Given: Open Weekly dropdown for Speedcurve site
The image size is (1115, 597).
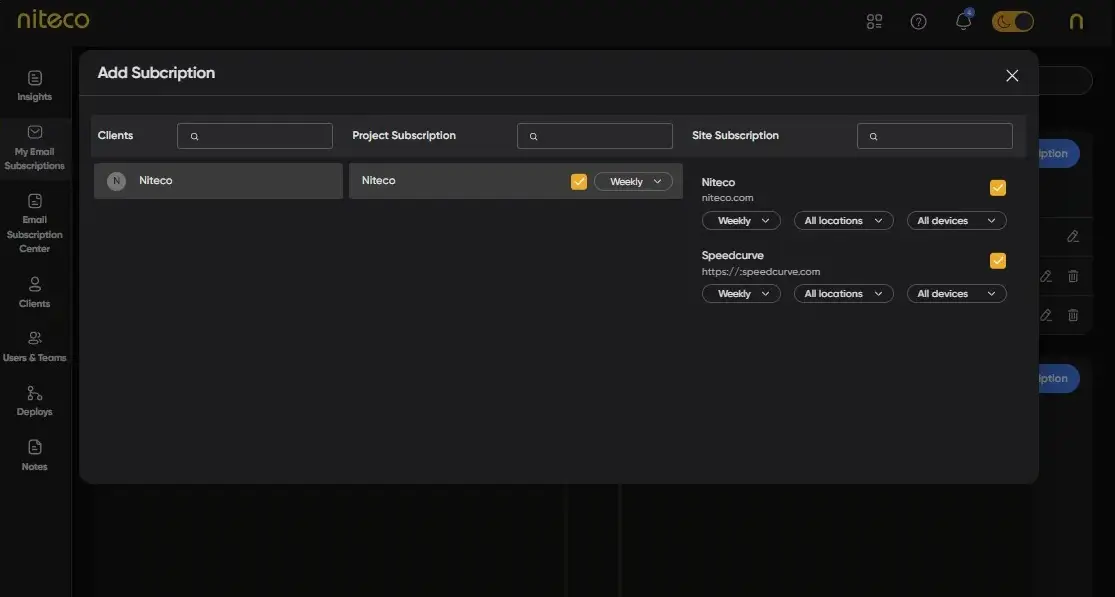Looking at the screenshot, I should click(x=741, y=294).
